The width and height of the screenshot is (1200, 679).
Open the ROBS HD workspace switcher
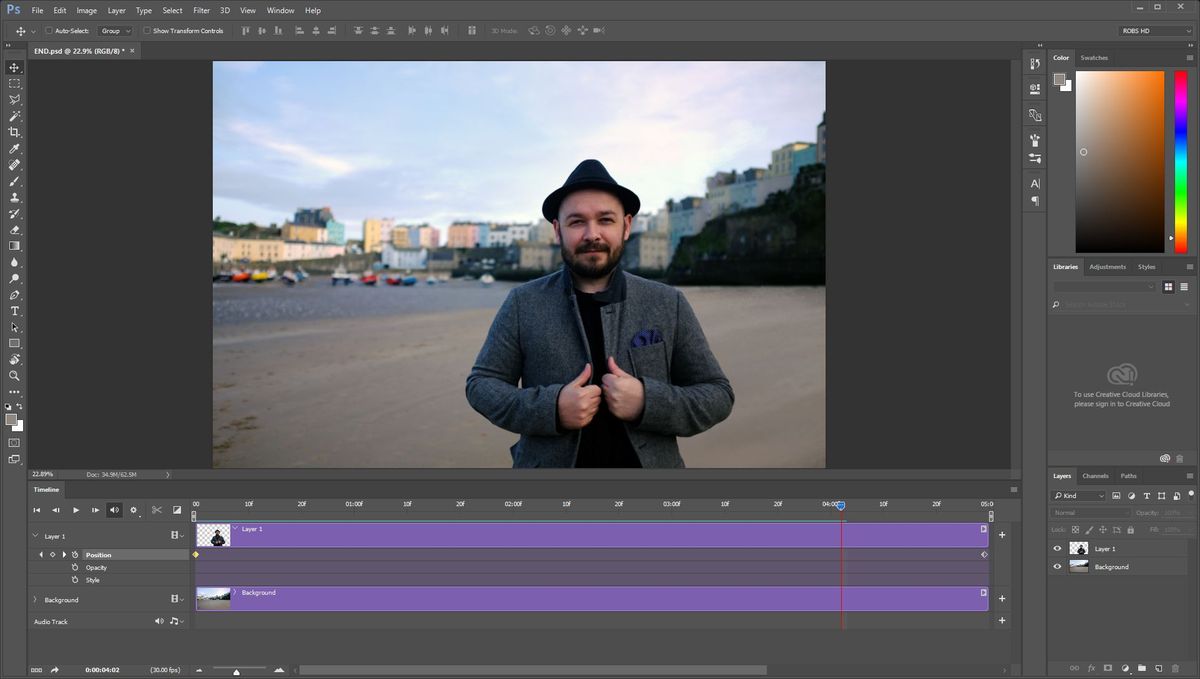pos(1154,31)
